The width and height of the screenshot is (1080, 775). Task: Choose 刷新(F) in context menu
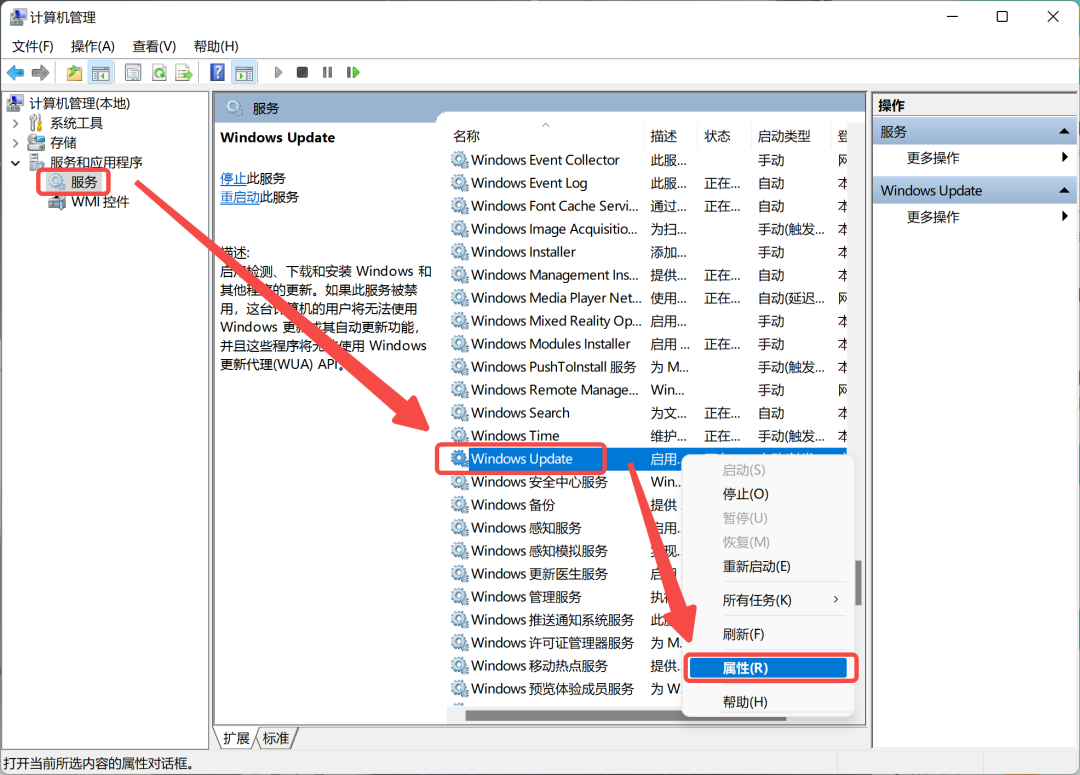point(769,634)
